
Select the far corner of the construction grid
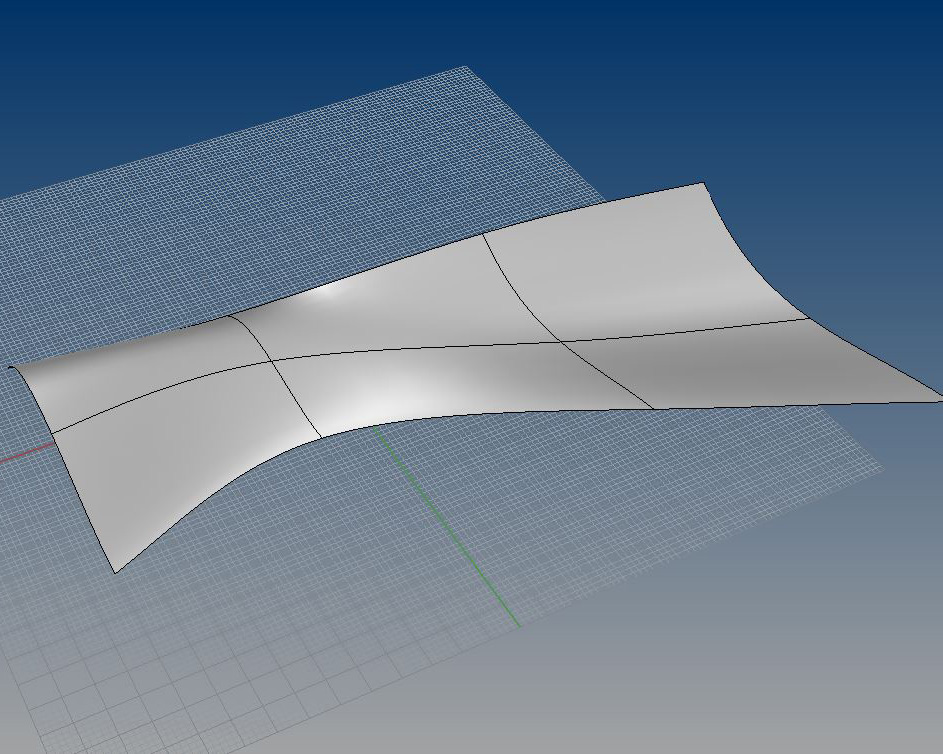[x=465, y=67]
